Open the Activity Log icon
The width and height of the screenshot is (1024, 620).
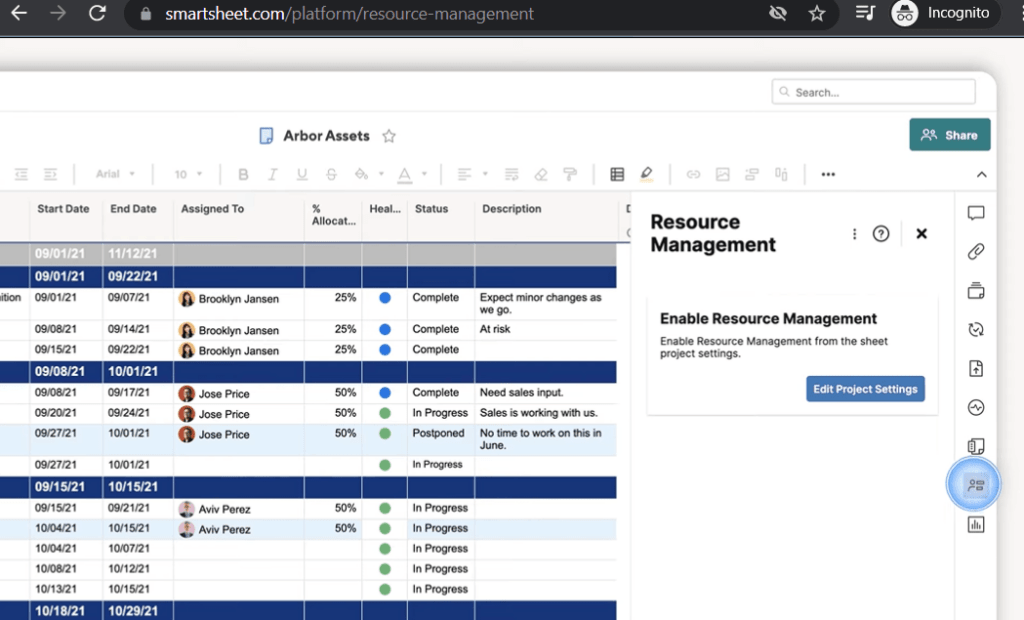click(x=976, y=408)
